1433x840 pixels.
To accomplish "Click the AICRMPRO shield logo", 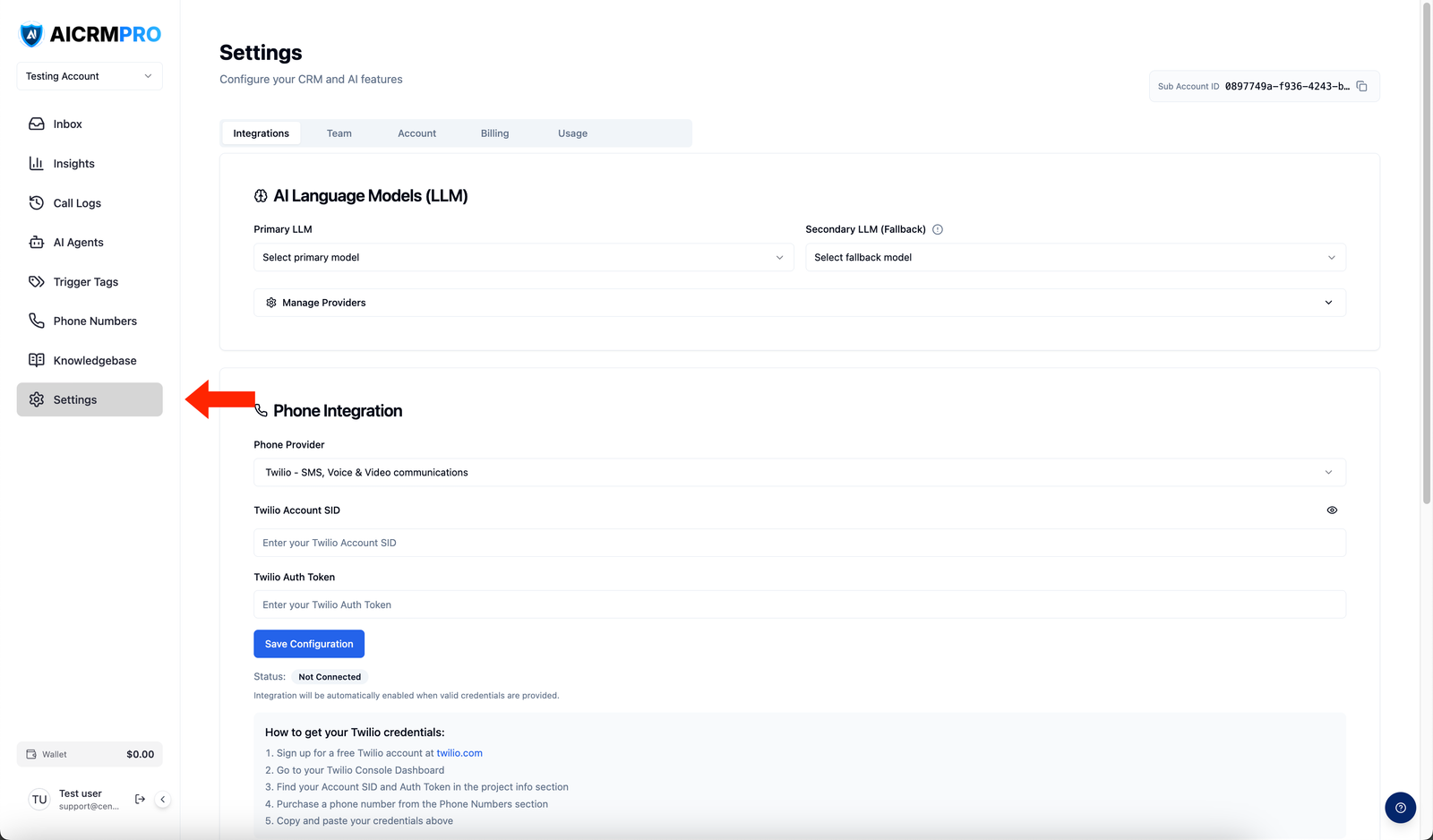I will click(31, 35).
